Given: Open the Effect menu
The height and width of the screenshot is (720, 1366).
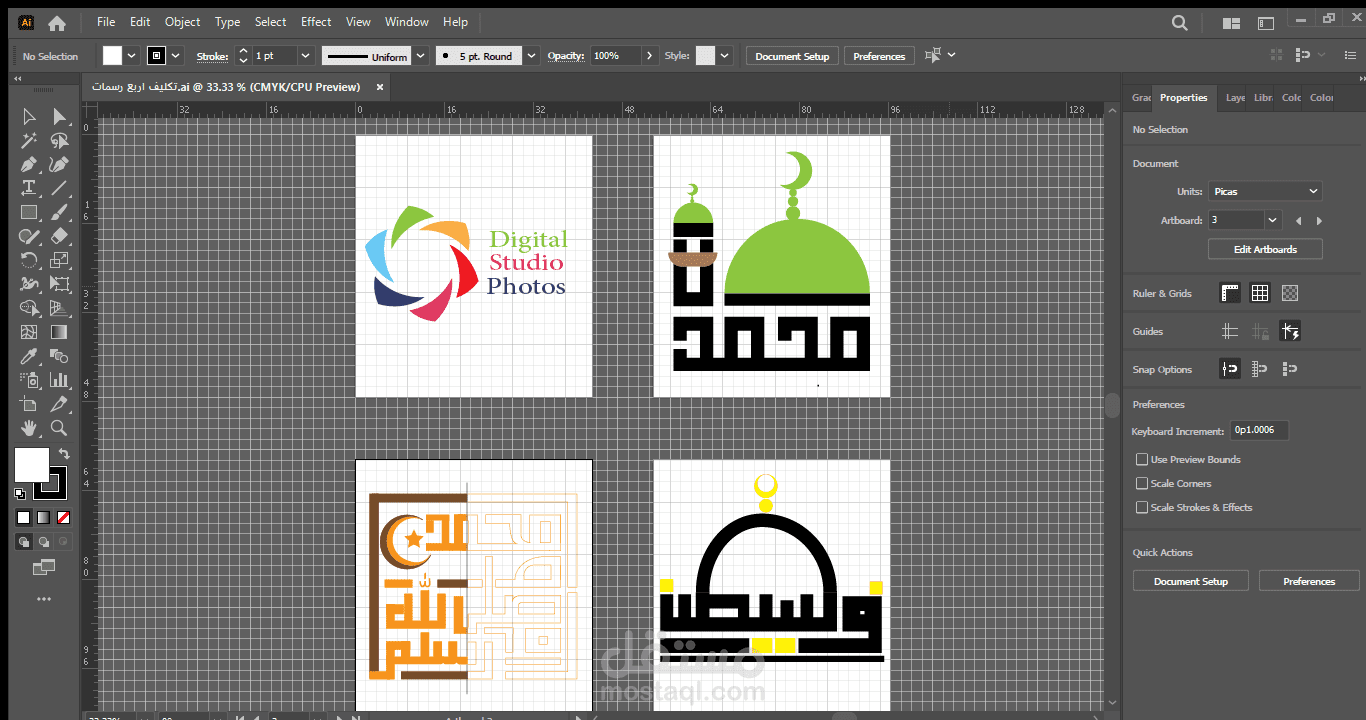Looking at the screenshot, I should (x=316, y=22).
